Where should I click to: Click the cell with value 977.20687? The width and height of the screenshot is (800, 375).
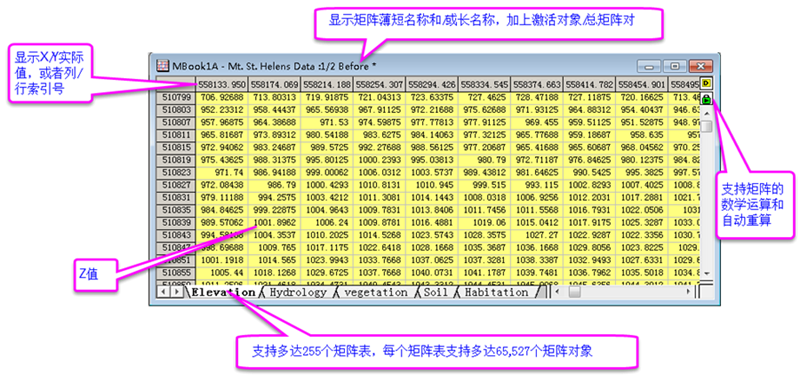485,147
